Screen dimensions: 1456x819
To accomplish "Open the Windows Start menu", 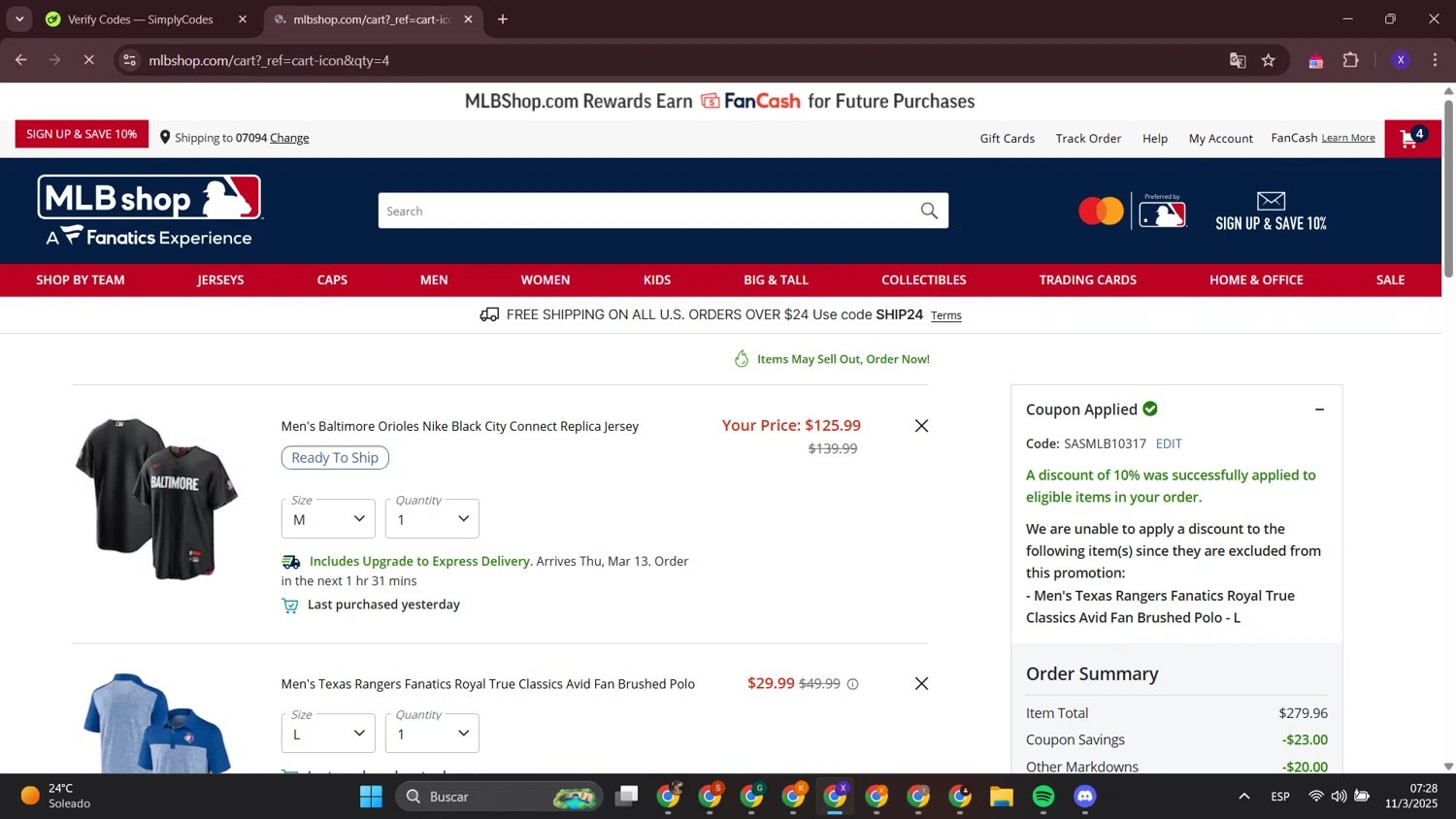I will [371, 797].
